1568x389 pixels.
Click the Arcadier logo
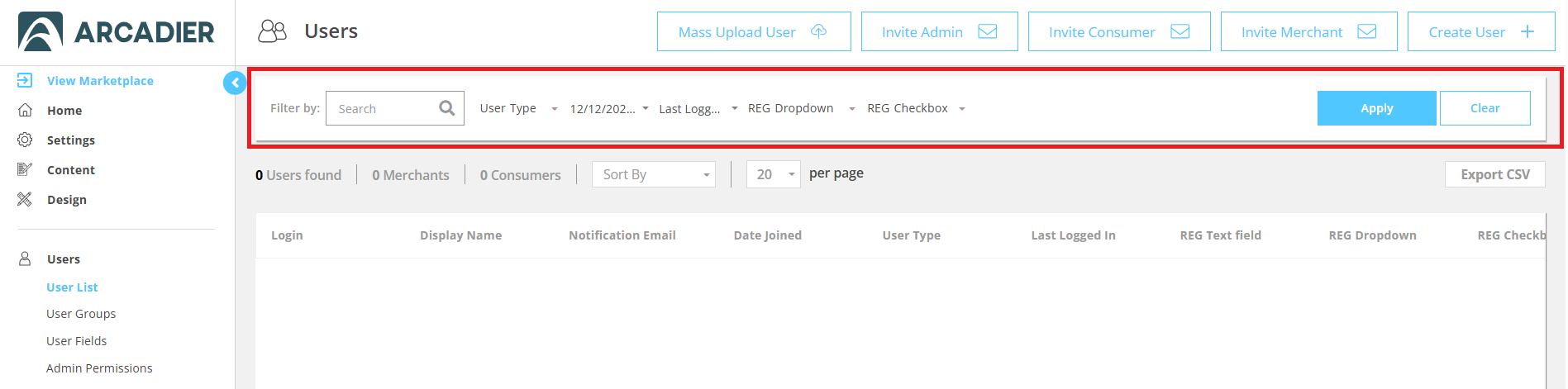(x=117, y=32)
